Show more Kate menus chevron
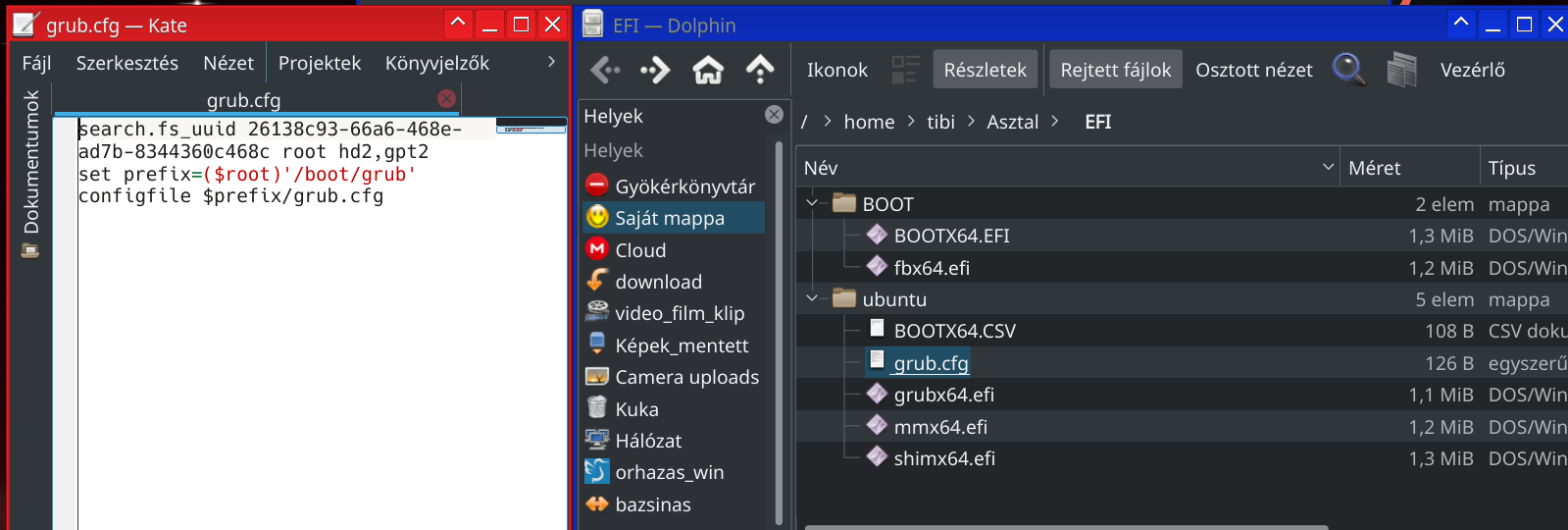The width and height of the screenshot is (1568, 530). pyautogui.click(x=551, y=62)
